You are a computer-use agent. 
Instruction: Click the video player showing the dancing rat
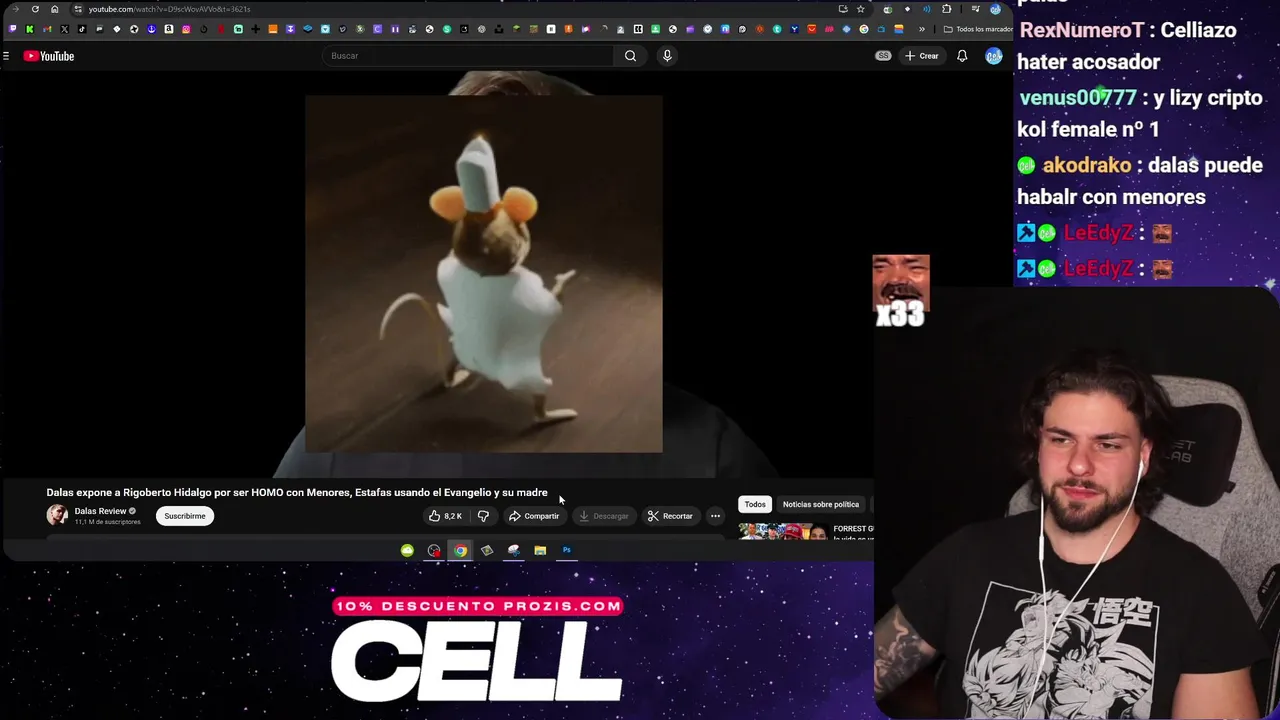coord(483,274)
